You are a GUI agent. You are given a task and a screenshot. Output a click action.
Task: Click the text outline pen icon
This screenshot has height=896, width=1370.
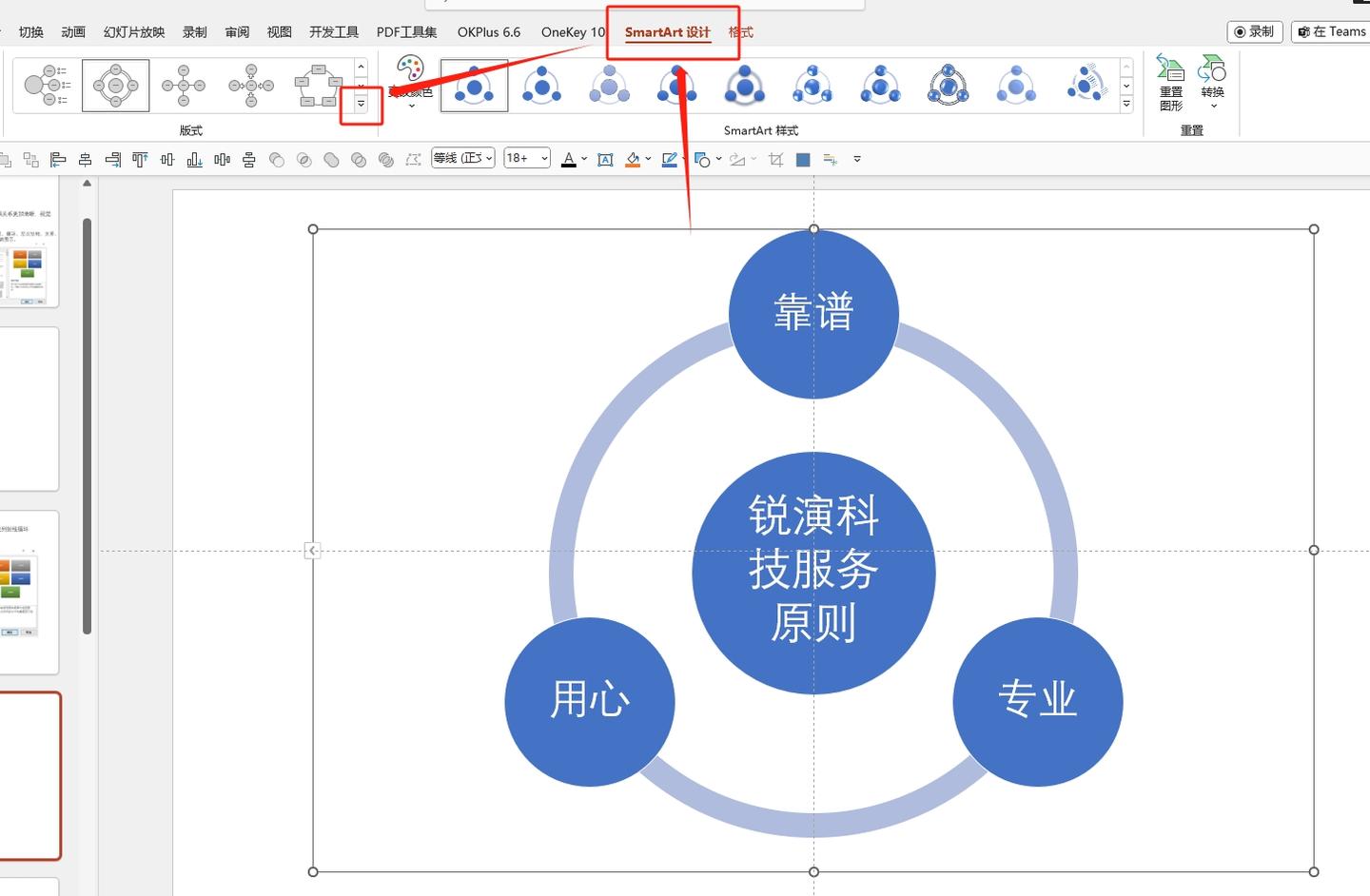pyautogui.click(x=669, y=159)
